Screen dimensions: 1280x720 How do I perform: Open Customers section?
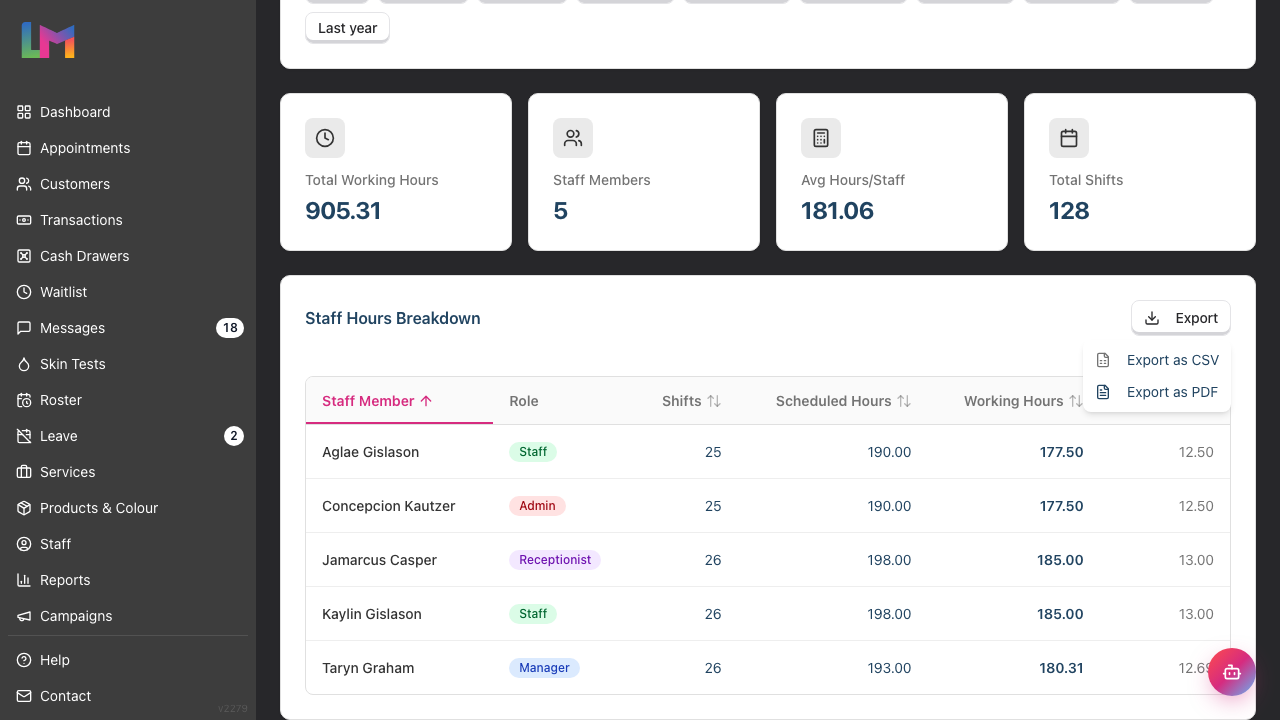(128, 184)
